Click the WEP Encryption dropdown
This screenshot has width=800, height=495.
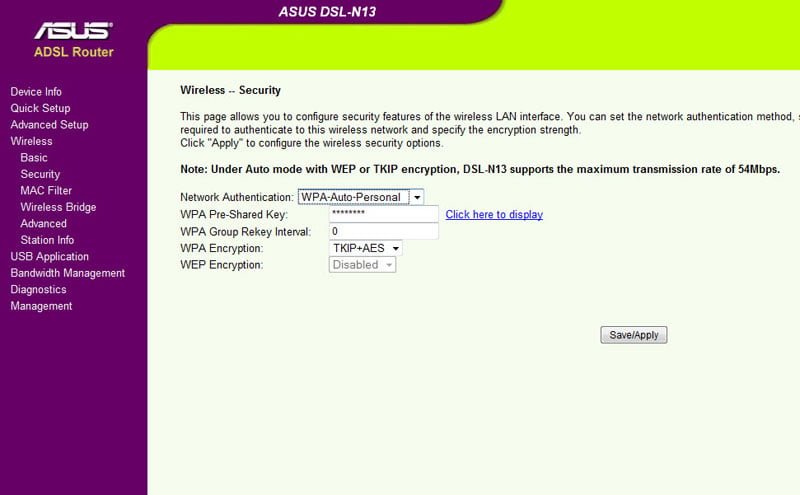[x=362, y=265]
